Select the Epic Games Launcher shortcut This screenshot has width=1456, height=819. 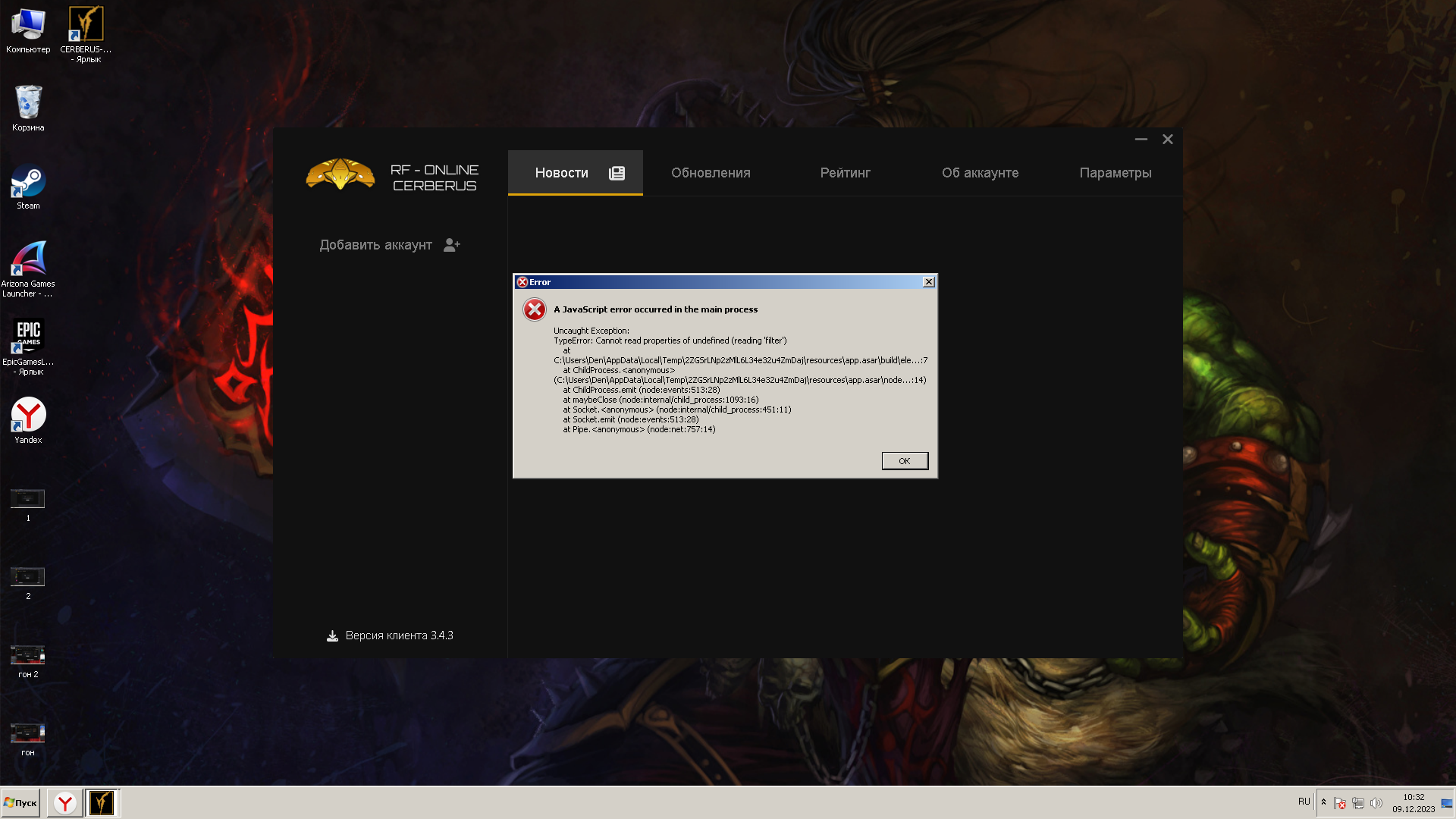coord(28,347)
